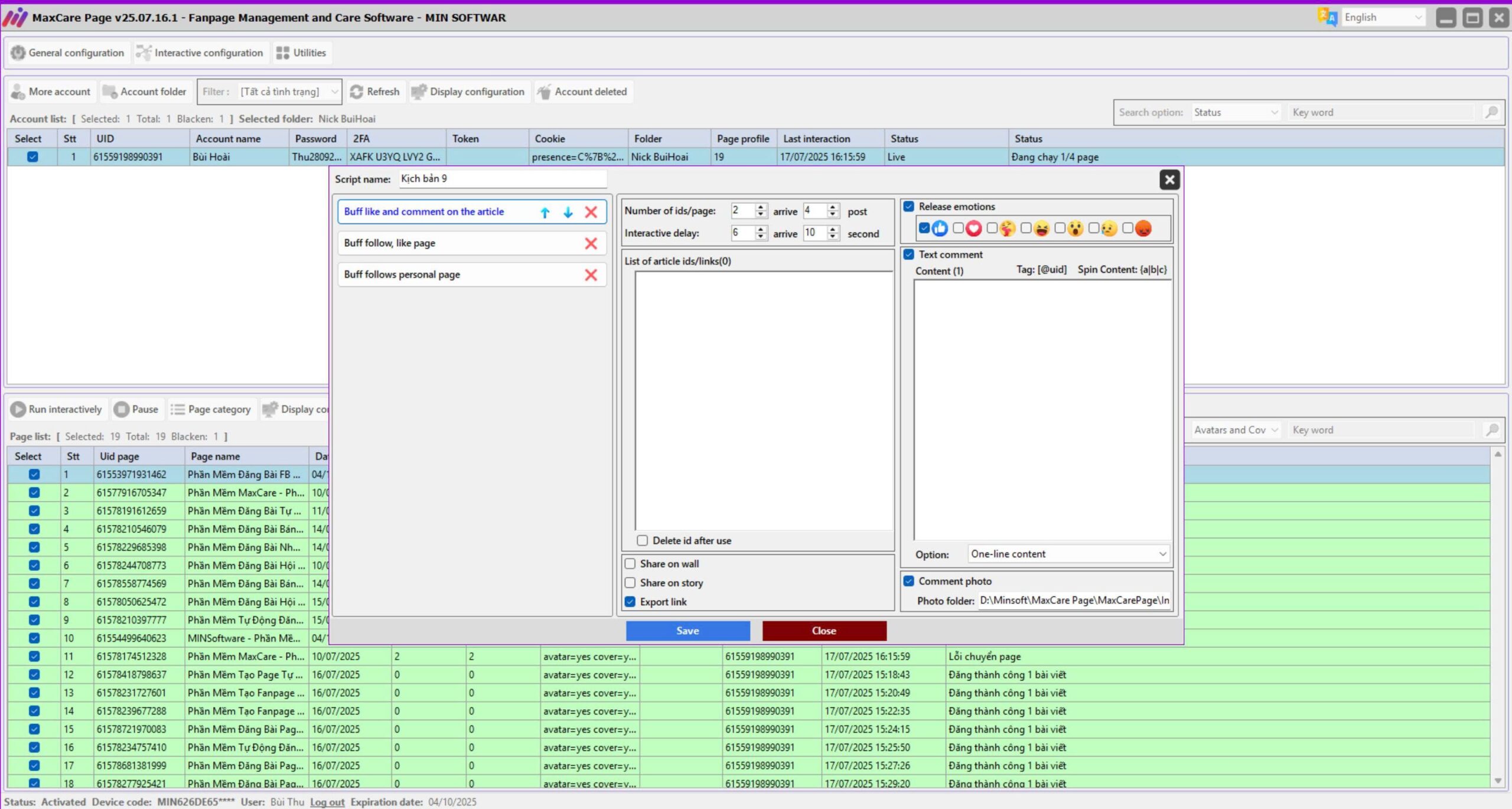Enable Share on wall
Screen dimensions: 1512x809
pyautogui.click(x=631, y=563)
